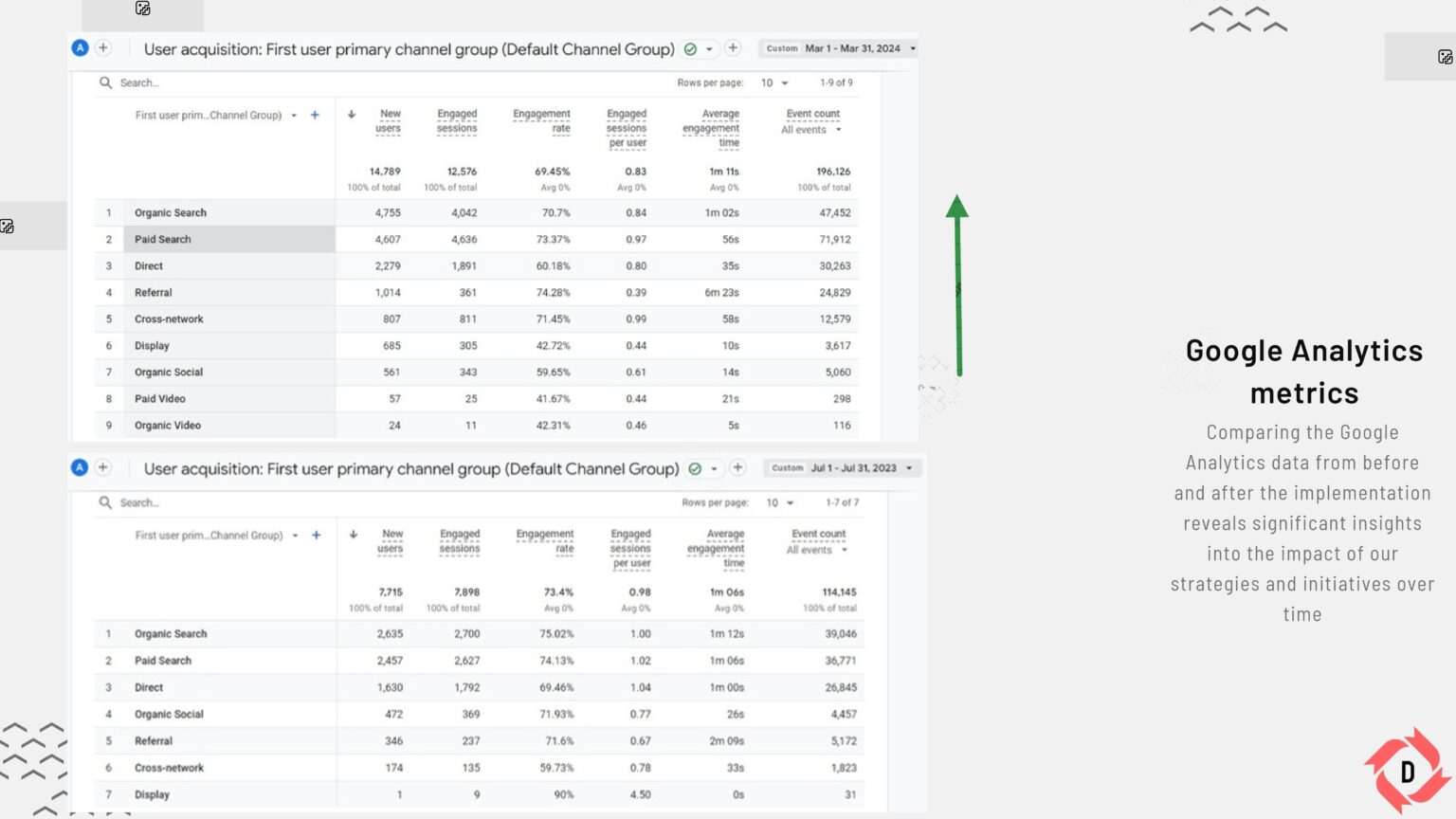Click the green check icon in the Mar 2024 report title

pyautogui.click(x=690, y=49)
